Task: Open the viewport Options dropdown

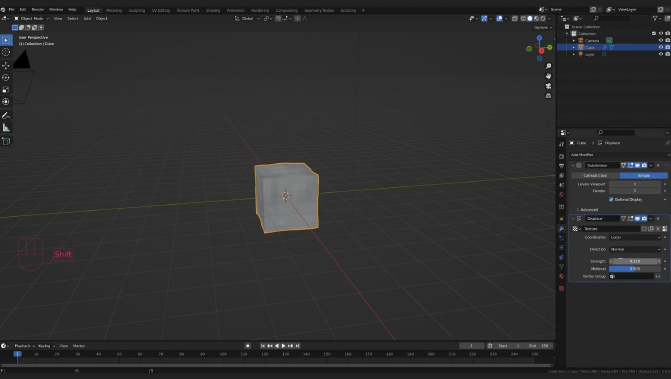Action: (x=543, y=27)
